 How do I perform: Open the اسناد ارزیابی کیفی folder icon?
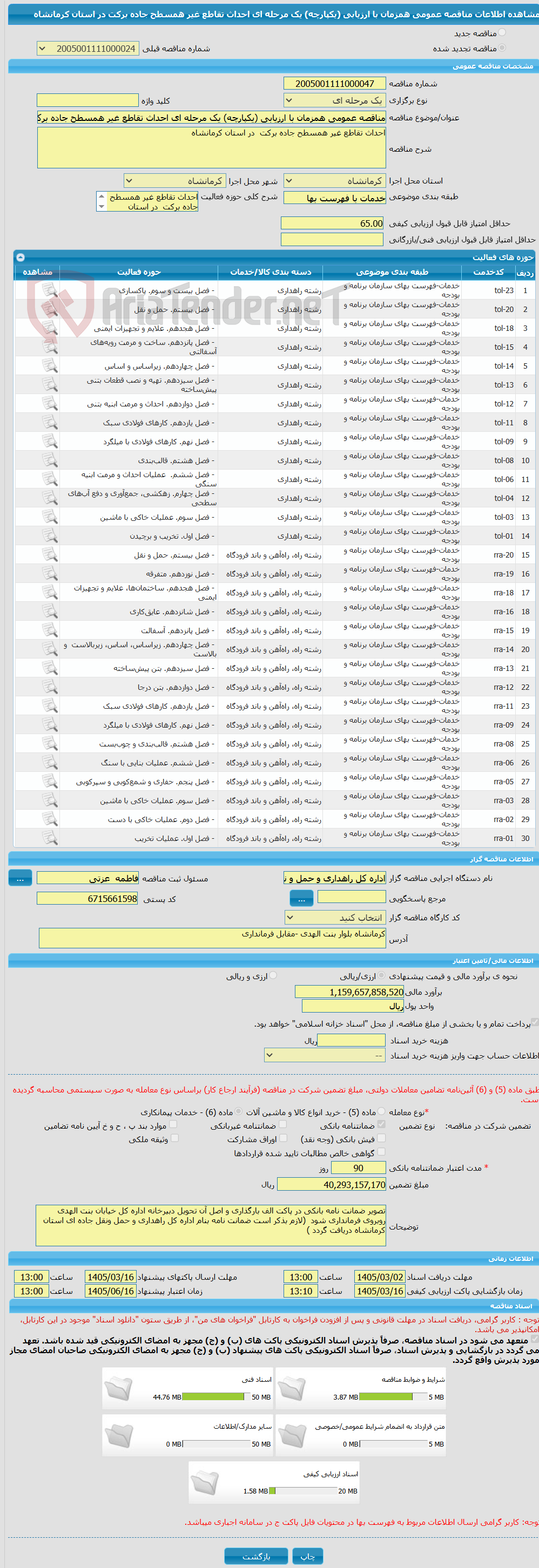point(205,1483)
